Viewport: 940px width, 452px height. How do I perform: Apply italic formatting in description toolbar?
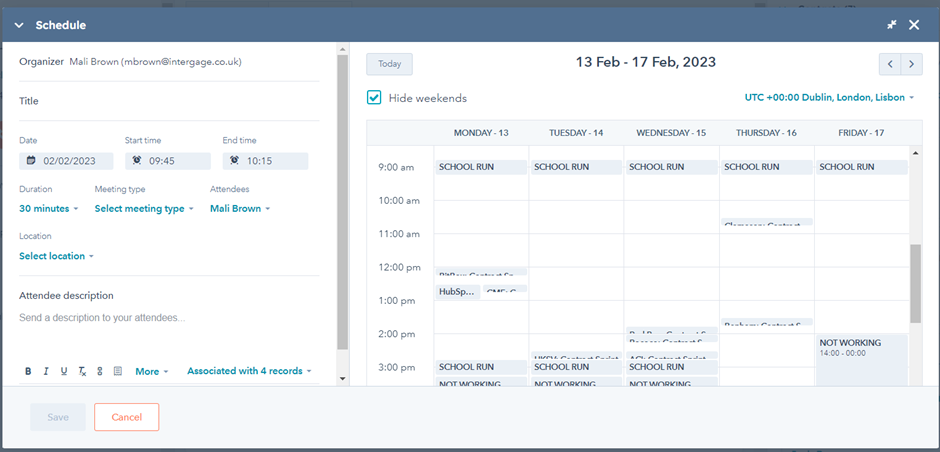(x=46, y=372)
